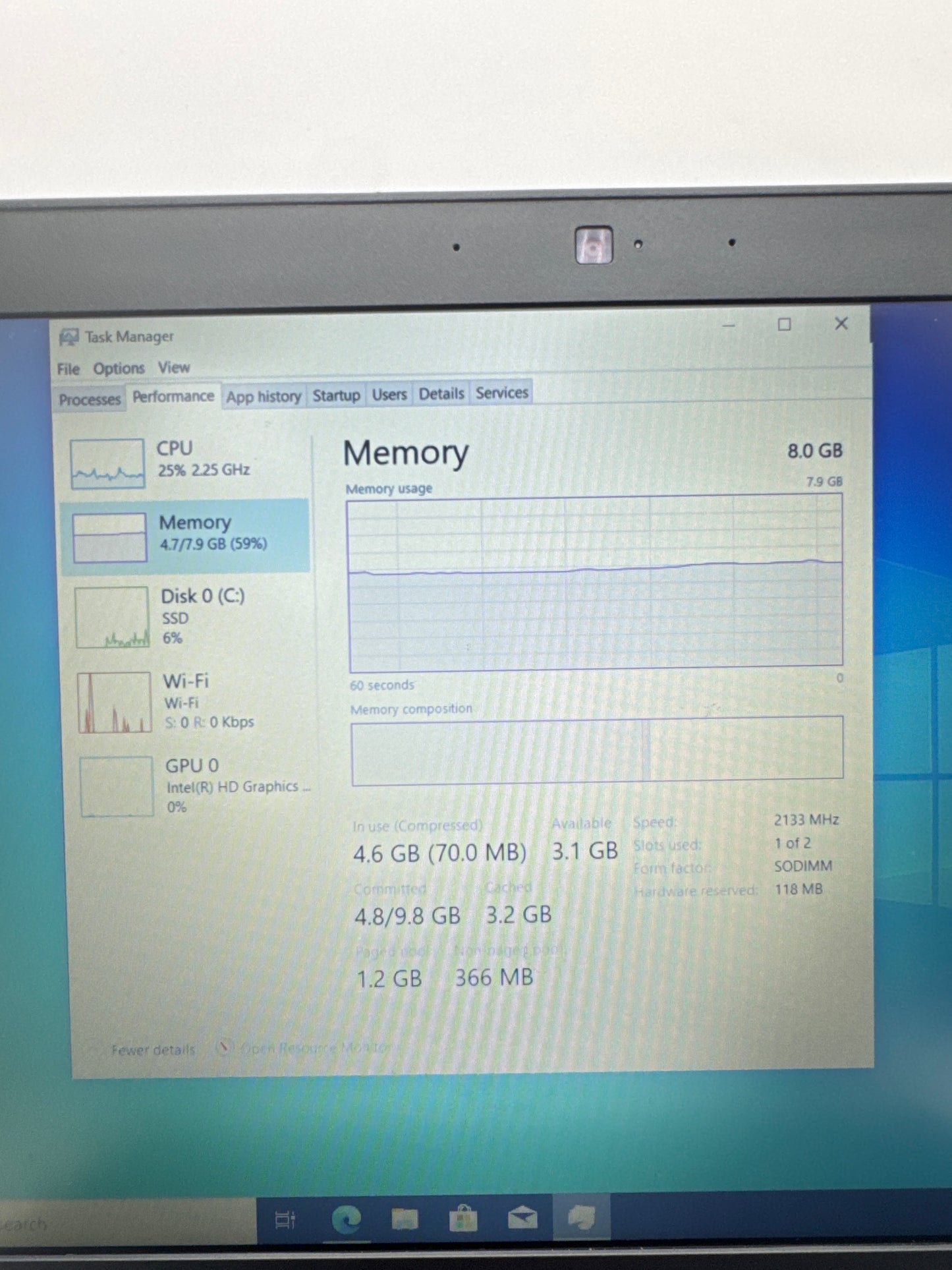This screenshot has width=952, height=1270.
Task: Maximize the Task Manager window
Action: 784,324
